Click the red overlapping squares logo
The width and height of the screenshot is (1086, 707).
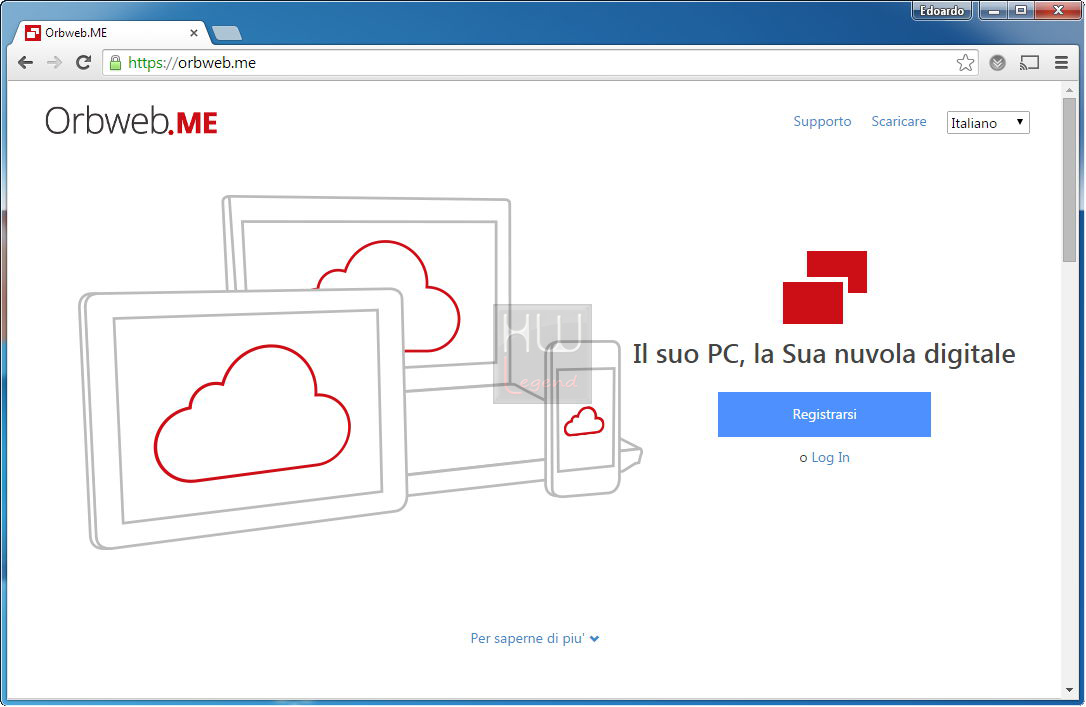[x=825, y=287]
